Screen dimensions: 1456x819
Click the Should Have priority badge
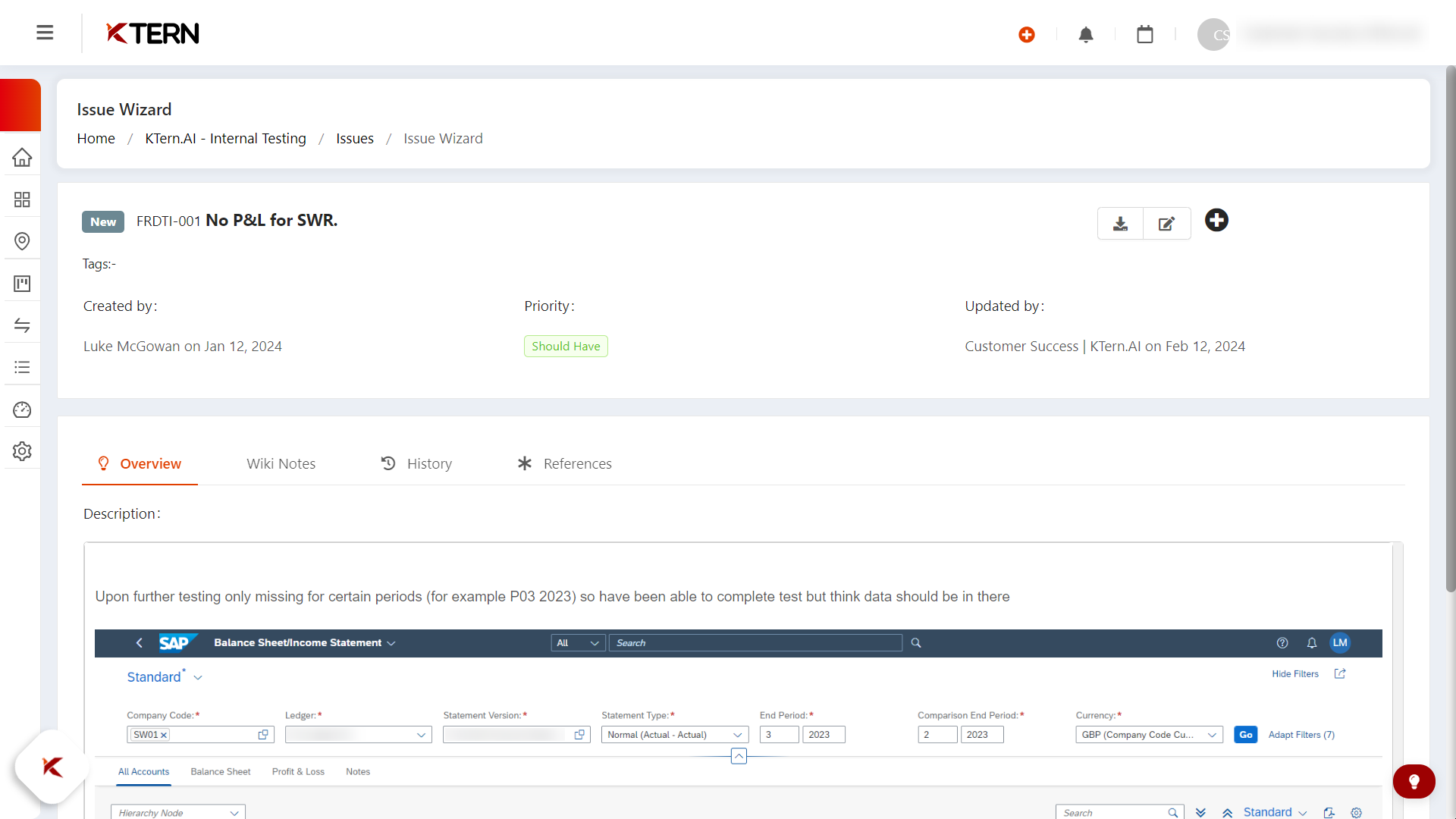tap(566, 346)
